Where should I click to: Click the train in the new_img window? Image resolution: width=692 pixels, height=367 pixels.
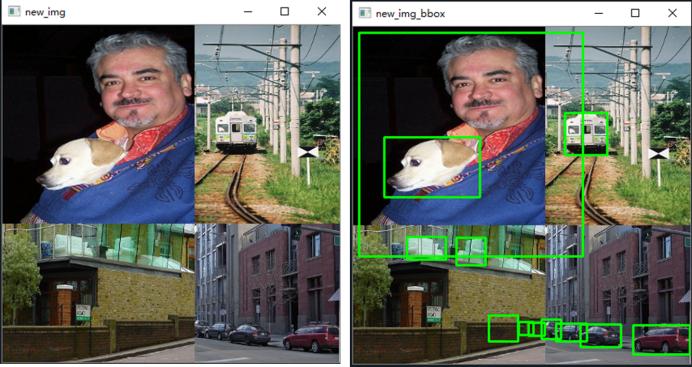click(236, 131)
